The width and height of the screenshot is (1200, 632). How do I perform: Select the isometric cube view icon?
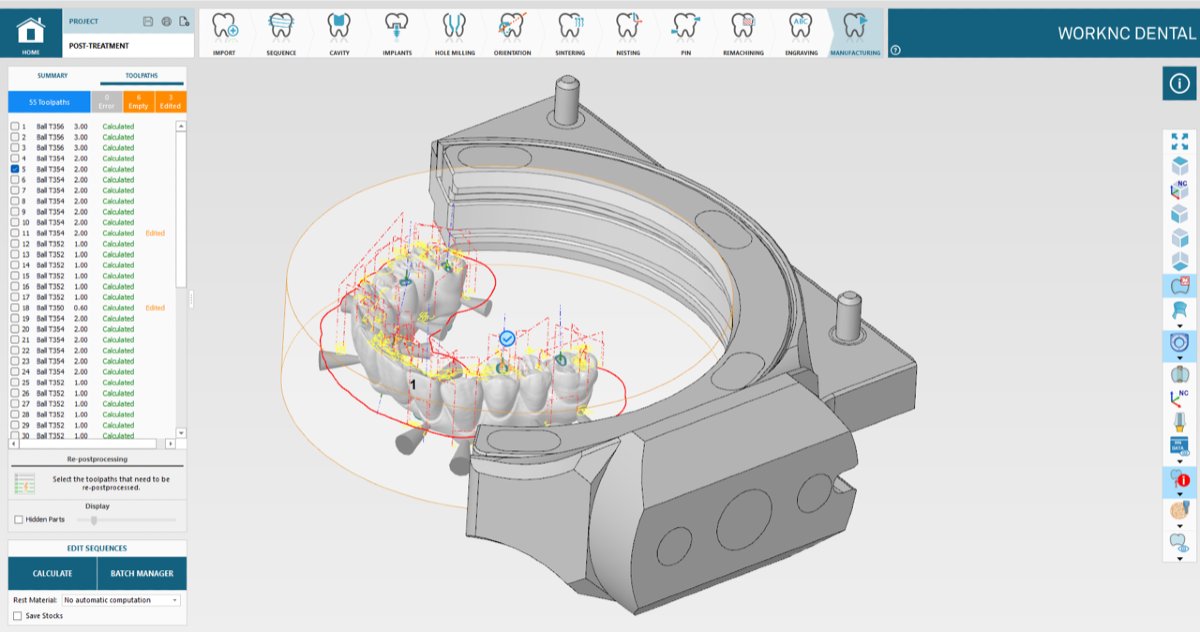(x=1180, y=166)
